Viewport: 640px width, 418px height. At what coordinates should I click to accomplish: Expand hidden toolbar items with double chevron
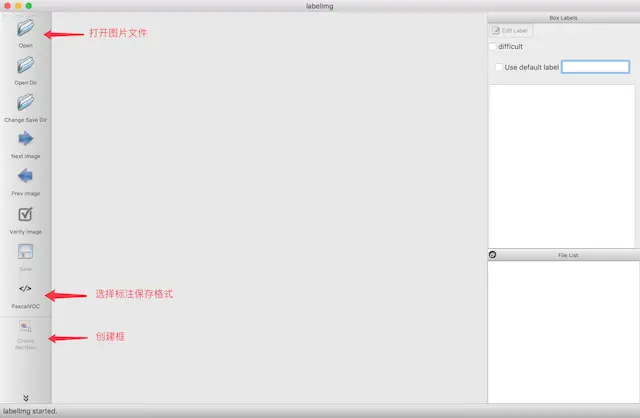tap(26, 398)
